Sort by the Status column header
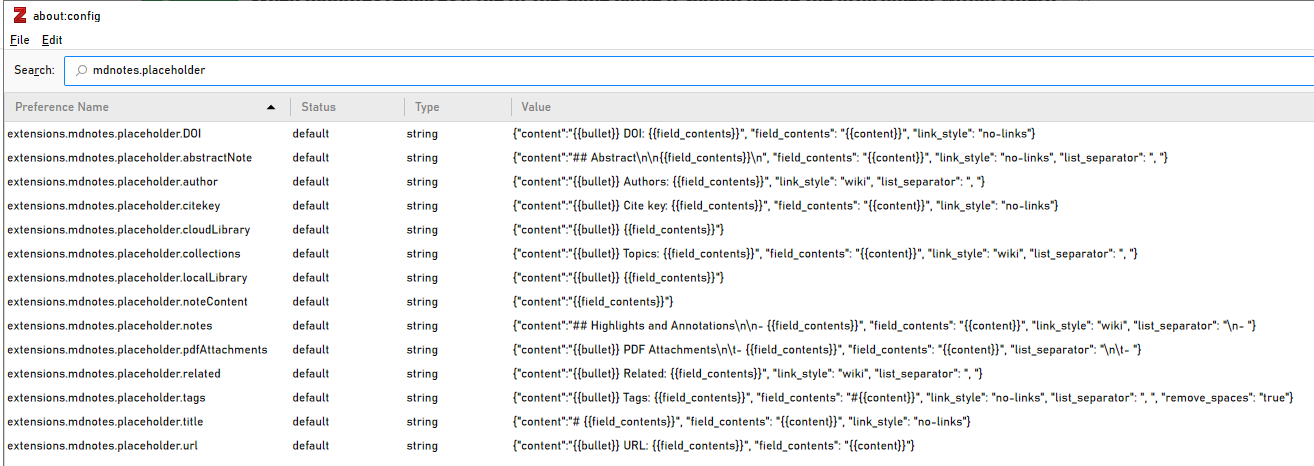Viewport: 1314px width, 466px height. 347,107
